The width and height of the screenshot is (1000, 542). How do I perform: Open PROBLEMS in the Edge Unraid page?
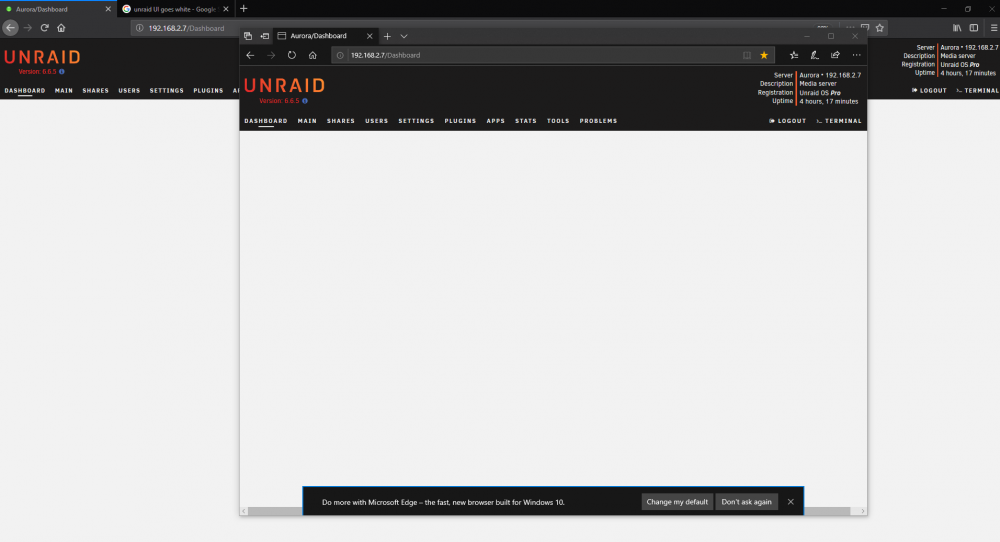tap(598, 121)
